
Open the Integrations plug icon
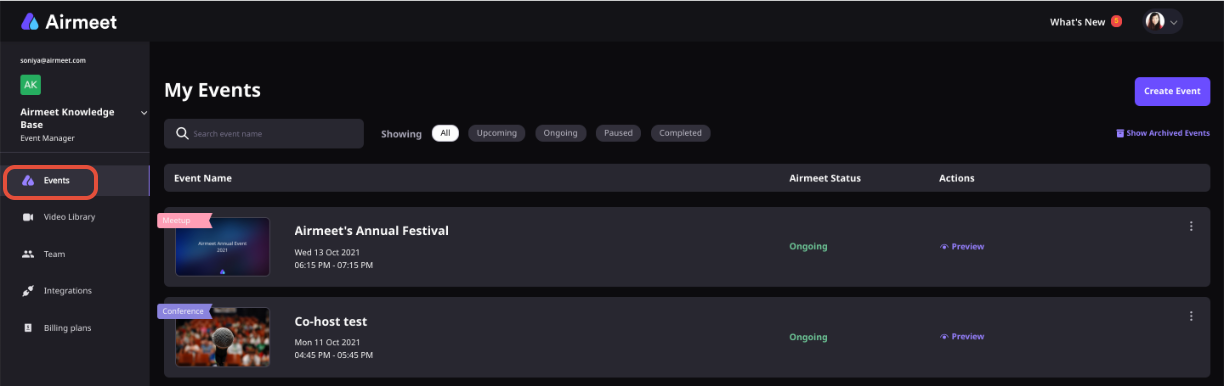28,291
